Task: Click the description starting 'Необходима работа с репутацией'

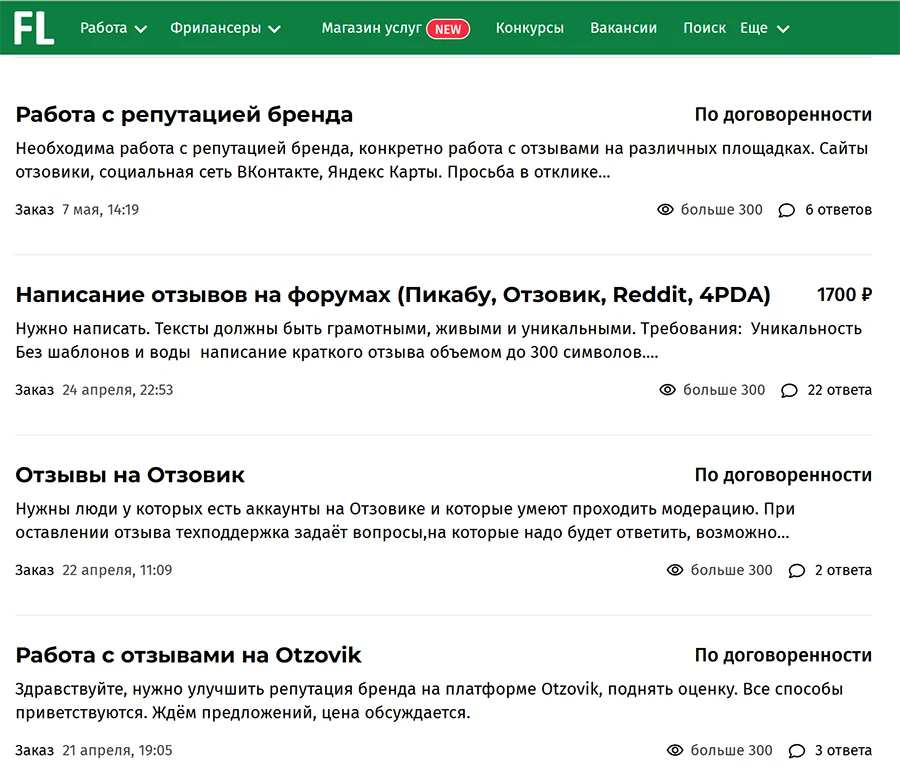Action: tap(441, 160)
